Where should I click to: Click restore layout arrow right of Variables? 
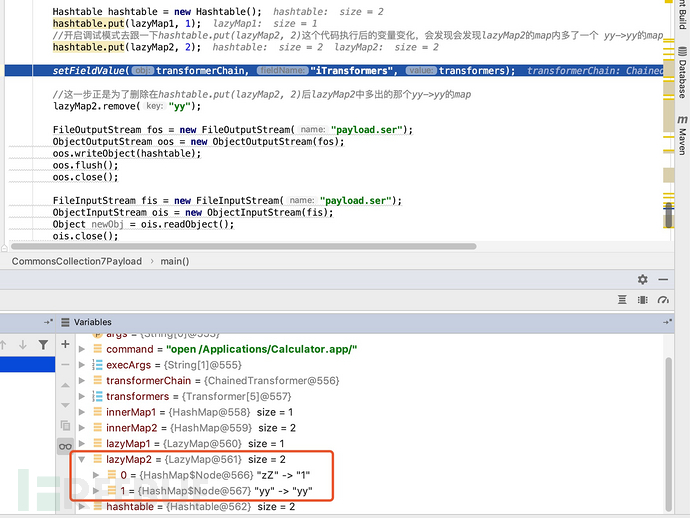coord(667,322)
